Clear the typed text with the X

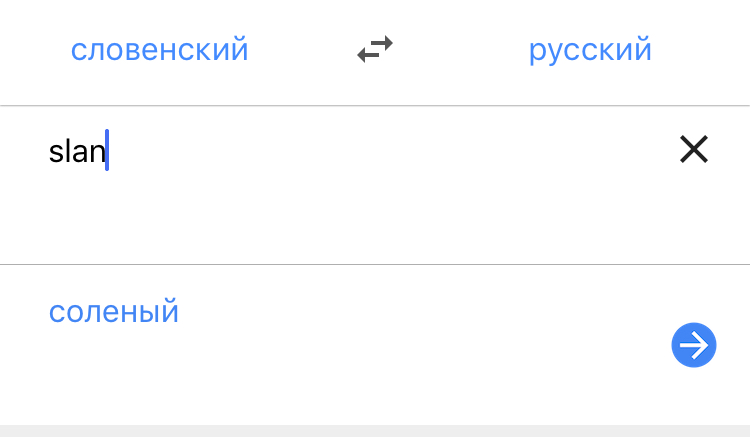click(x=693, y=150)
